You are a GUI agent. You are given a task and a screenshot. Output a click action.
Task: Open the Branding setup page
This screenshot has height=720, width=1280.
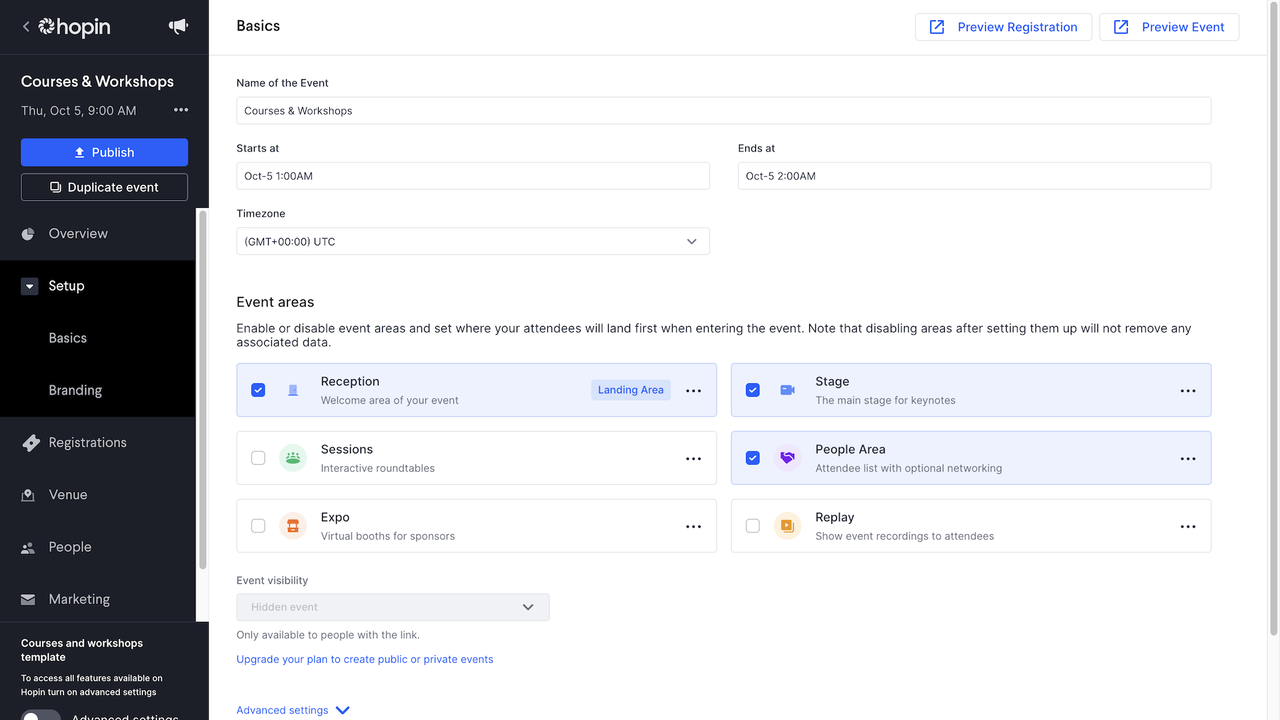75,391
